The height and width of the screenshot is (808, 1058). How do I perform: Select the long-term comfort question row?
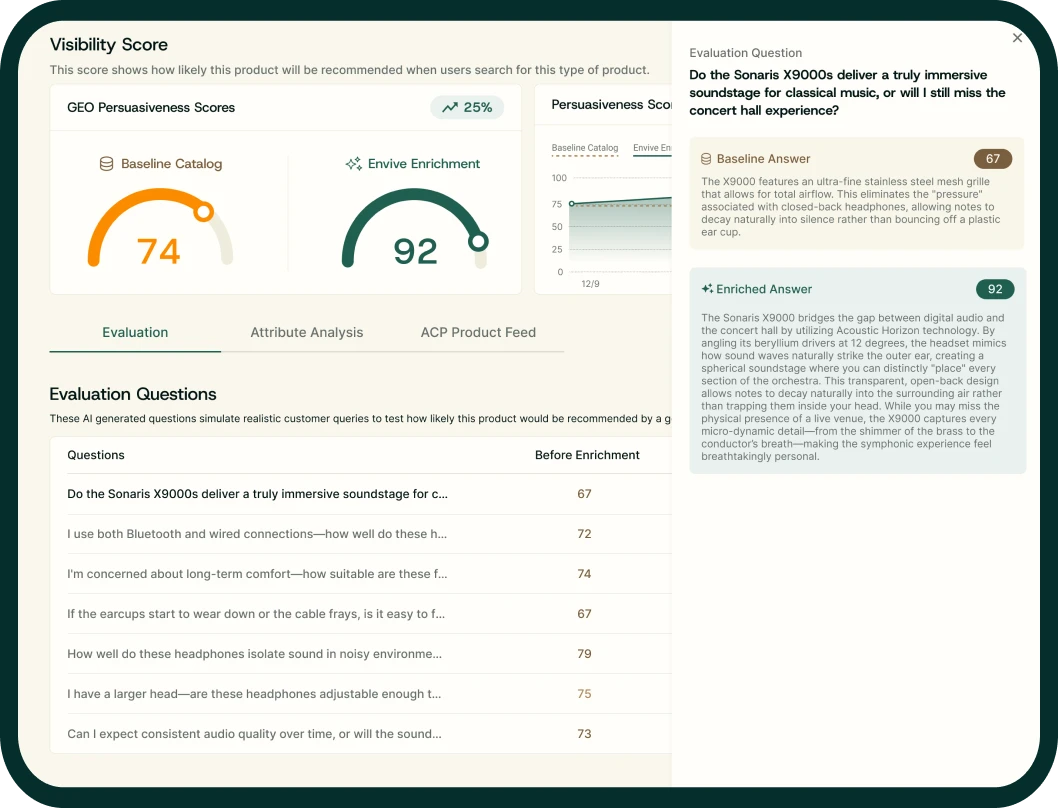(x=369, y=574)
